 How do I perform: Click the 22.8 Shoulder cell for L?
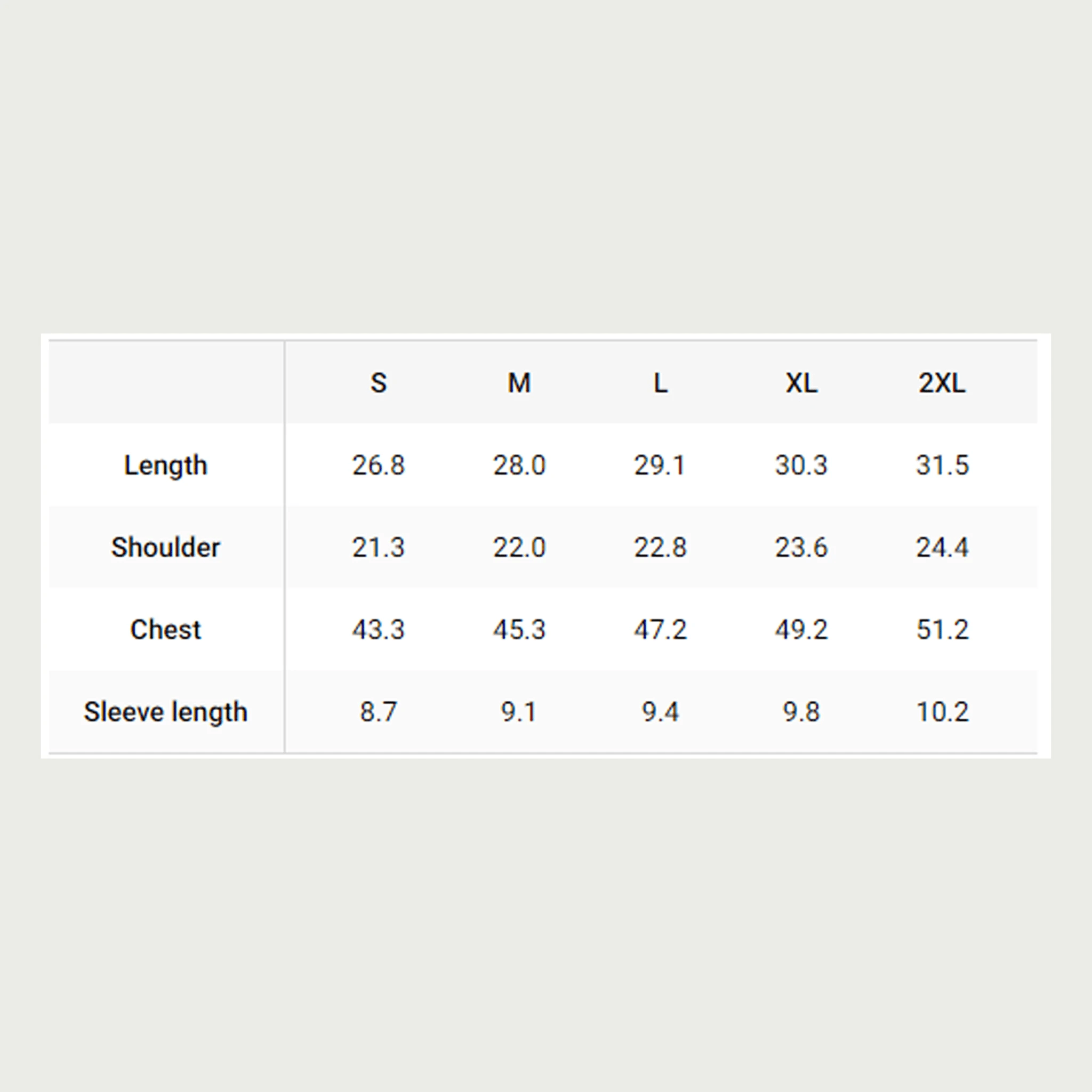(660, 547)
